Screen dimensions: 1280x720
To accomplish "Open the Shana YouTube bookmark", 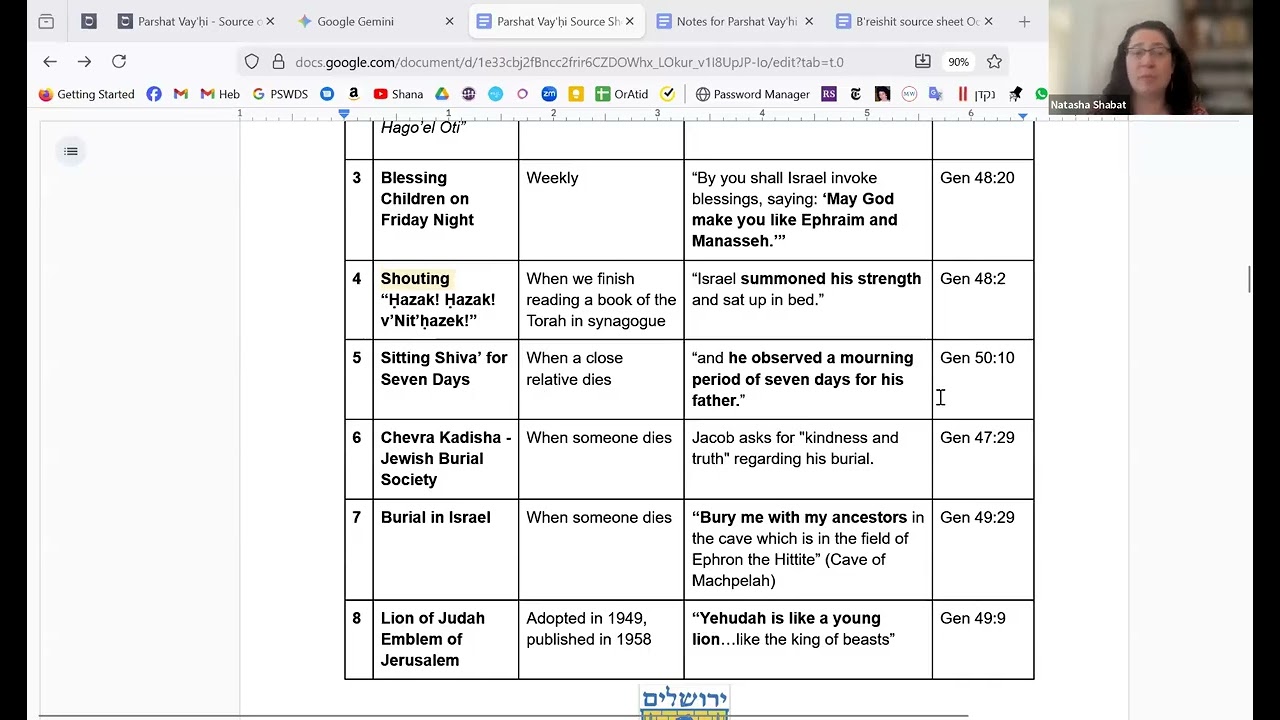I will [398, 94].
